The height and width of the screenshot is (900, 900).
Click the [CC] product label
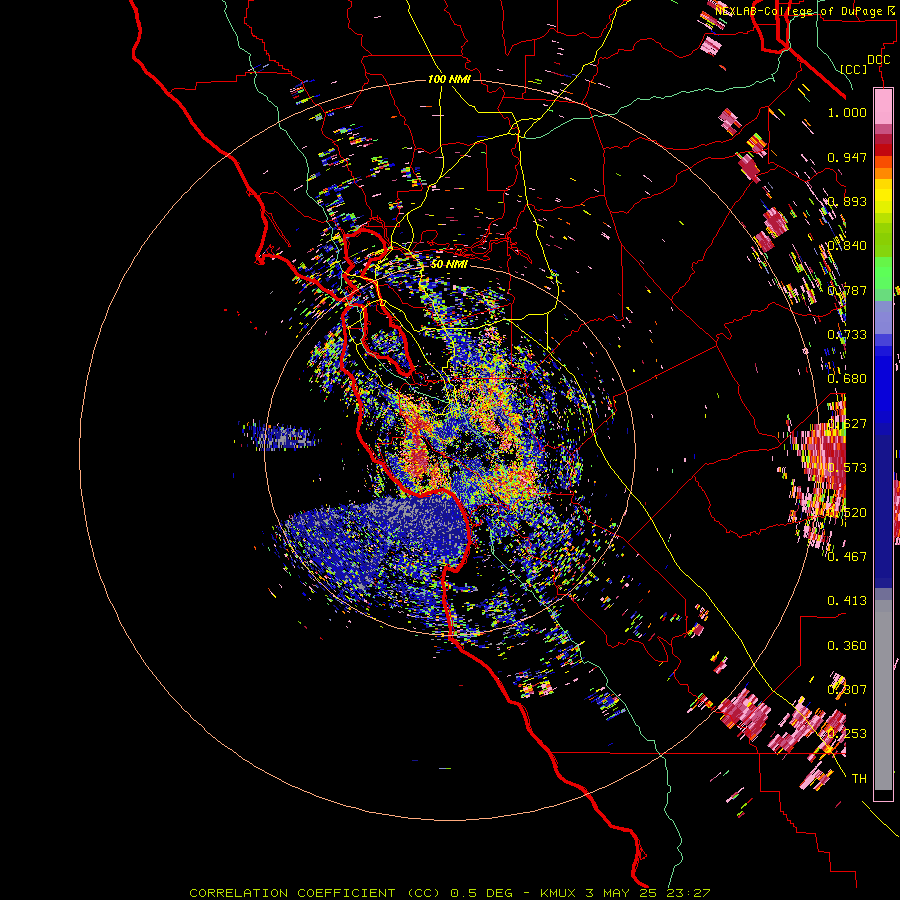point(854,69)
